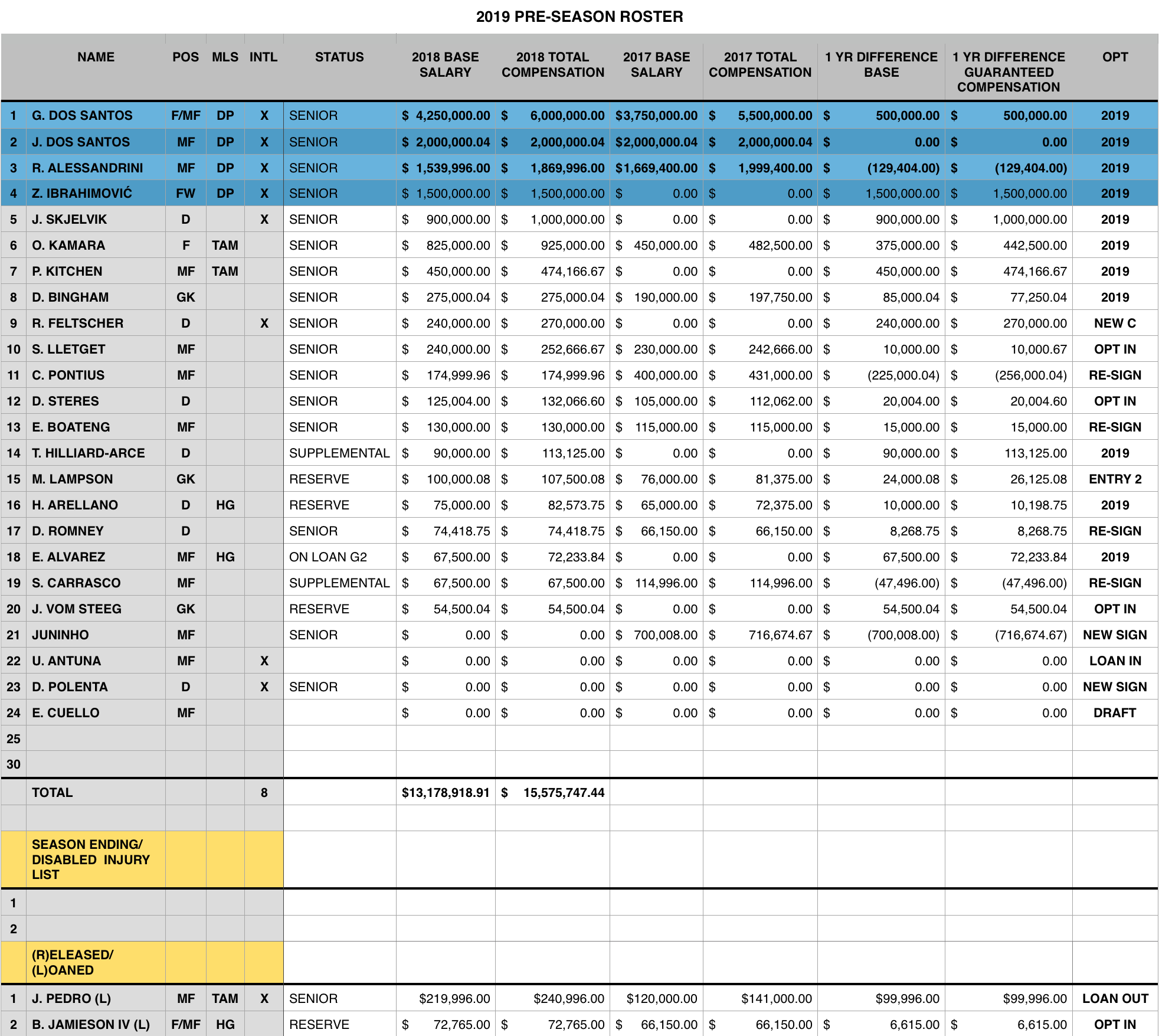This screenshot has height=1036, width=1159.
Task: Select the (R)ELEASED/(L)OANED heading
Action: pos(96,963)
